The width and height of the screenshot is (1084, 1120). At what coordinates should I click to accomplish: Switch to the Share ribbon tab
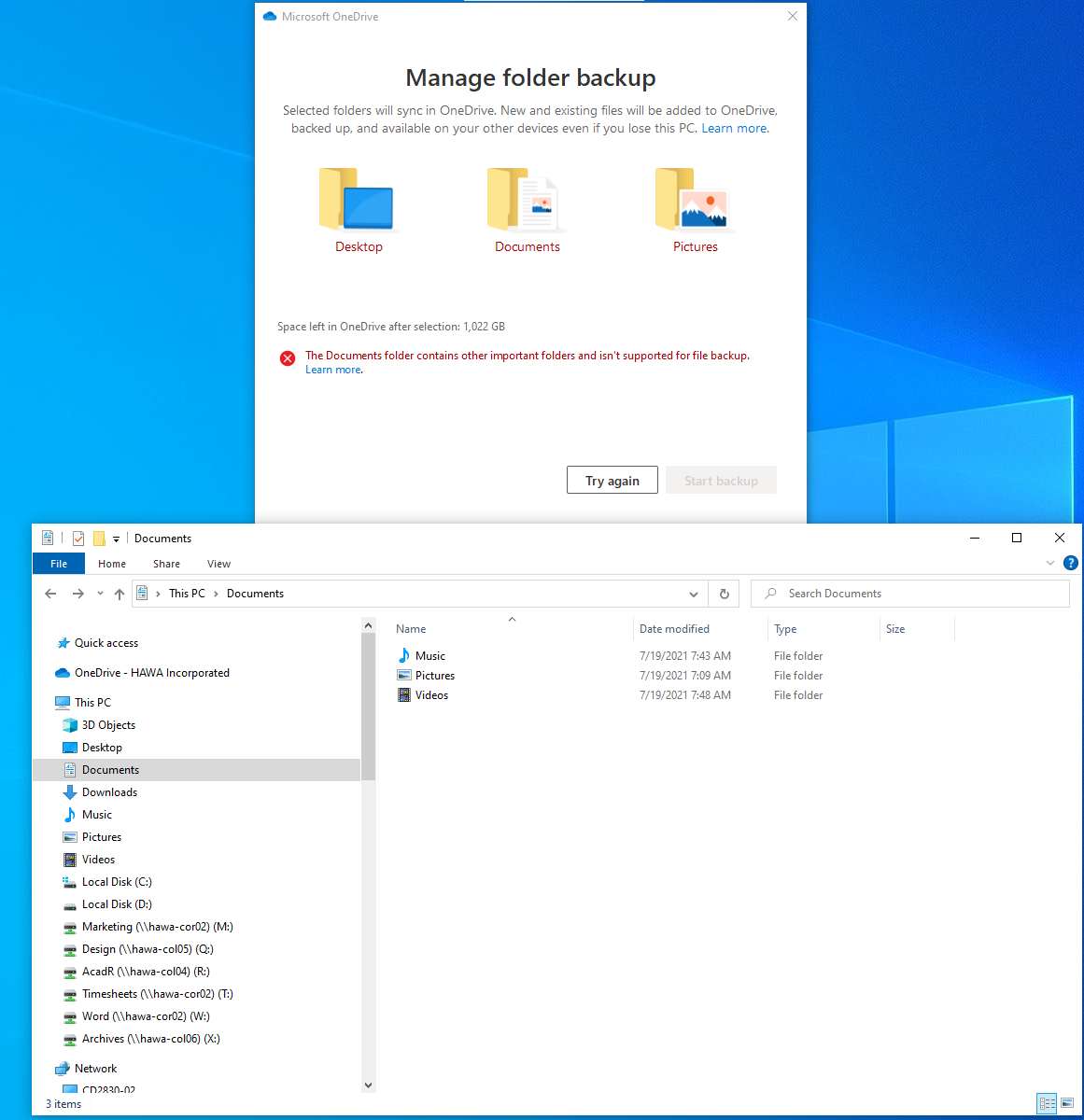point(166,564)
